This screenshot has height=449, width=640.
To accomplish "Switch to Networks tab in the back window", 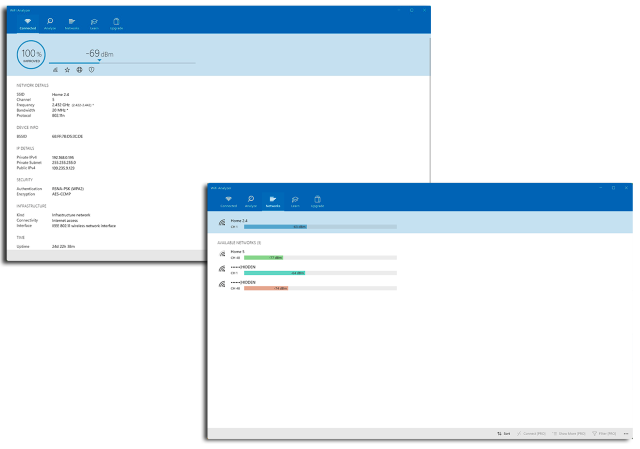I will point(72,22).
